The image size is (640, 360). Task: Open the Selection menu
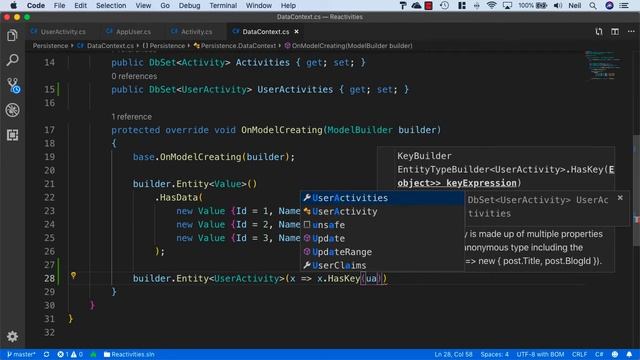(x=111, y=5)
